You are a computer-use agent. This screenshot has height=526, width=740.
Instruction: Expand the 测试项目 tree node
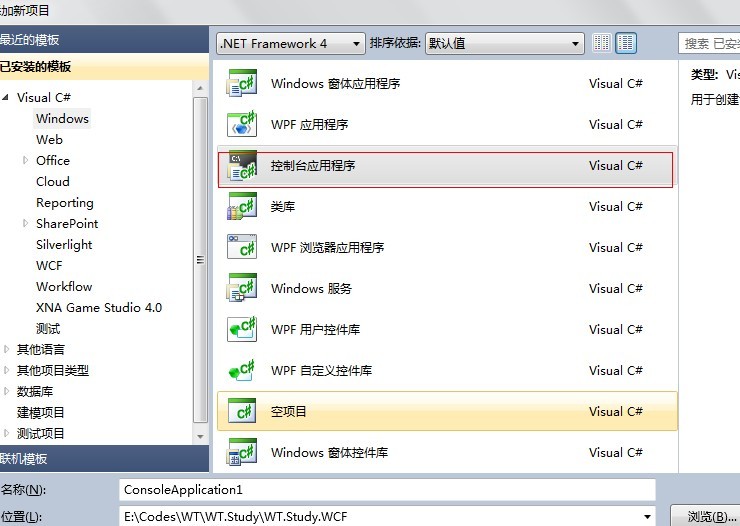[6, 433]
